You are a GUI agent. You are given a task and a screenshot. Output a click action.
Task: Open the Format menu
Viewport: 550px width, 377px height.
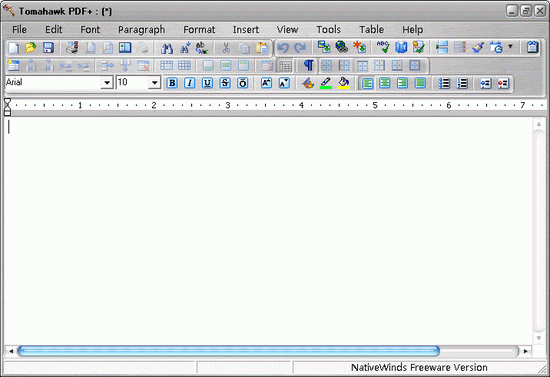(199, 30)
